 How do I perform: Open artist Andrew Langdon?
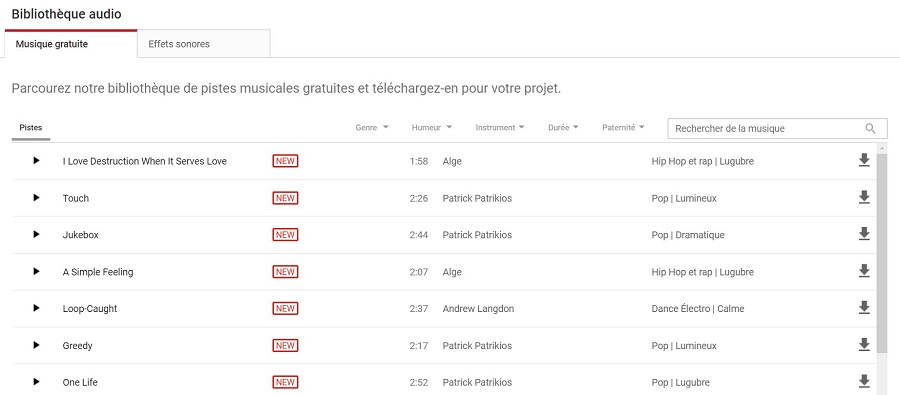click(478, 308)
